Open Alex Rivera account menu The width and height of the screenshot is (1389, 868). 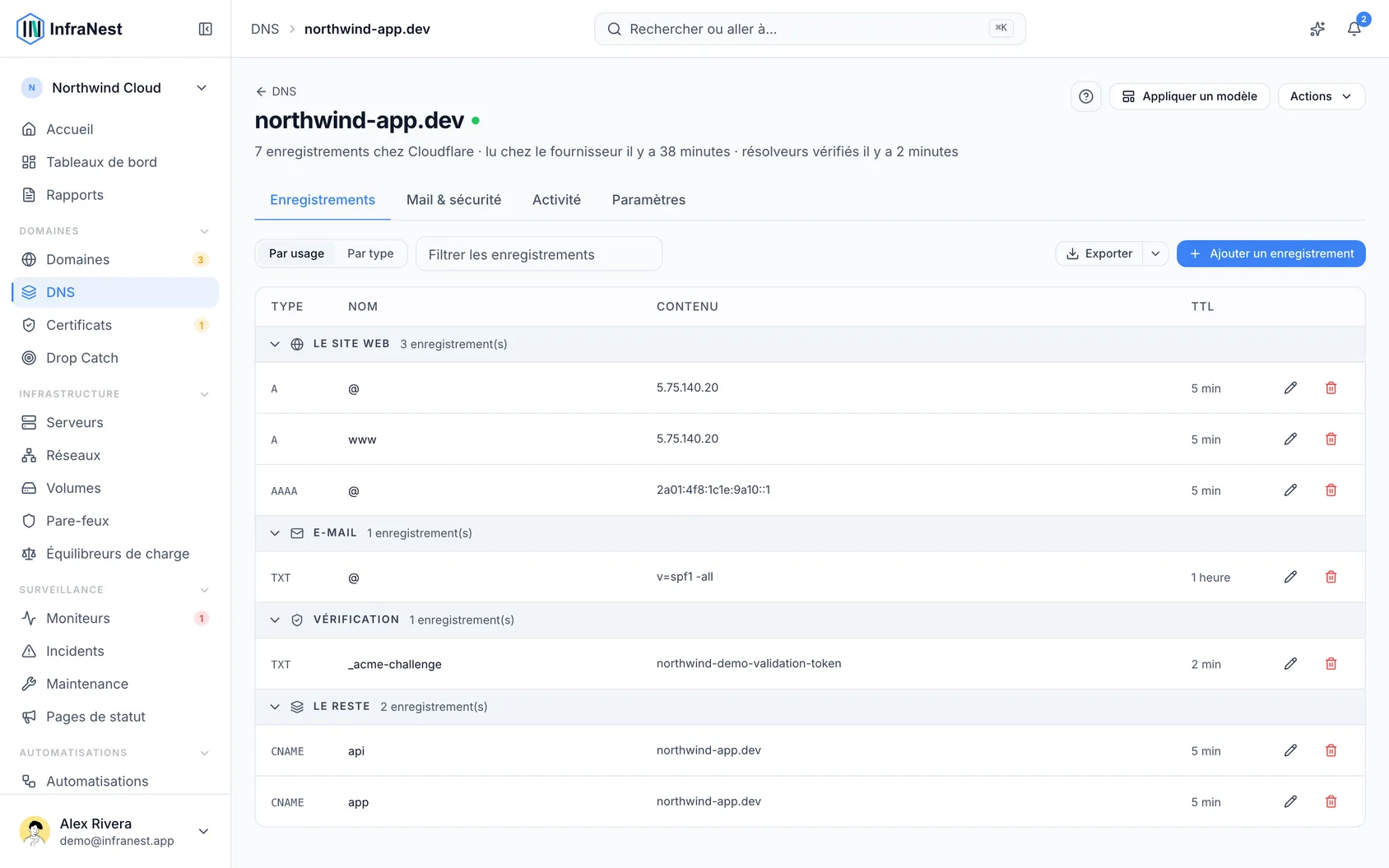tap(115, 831)
